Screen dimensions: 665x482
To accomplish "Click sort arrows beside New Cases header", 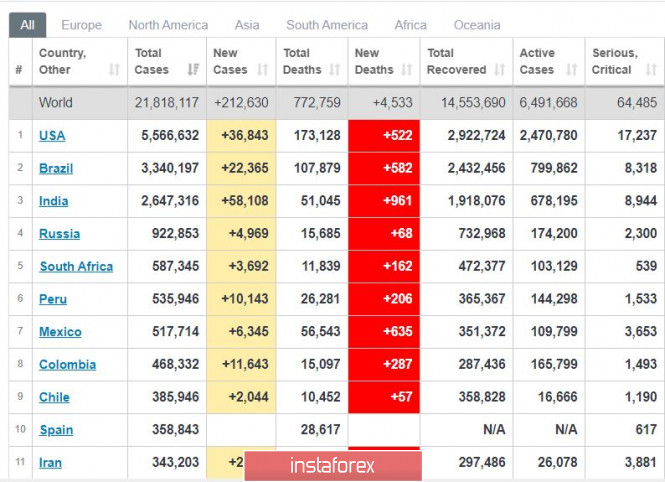I will tap(263, 70).
